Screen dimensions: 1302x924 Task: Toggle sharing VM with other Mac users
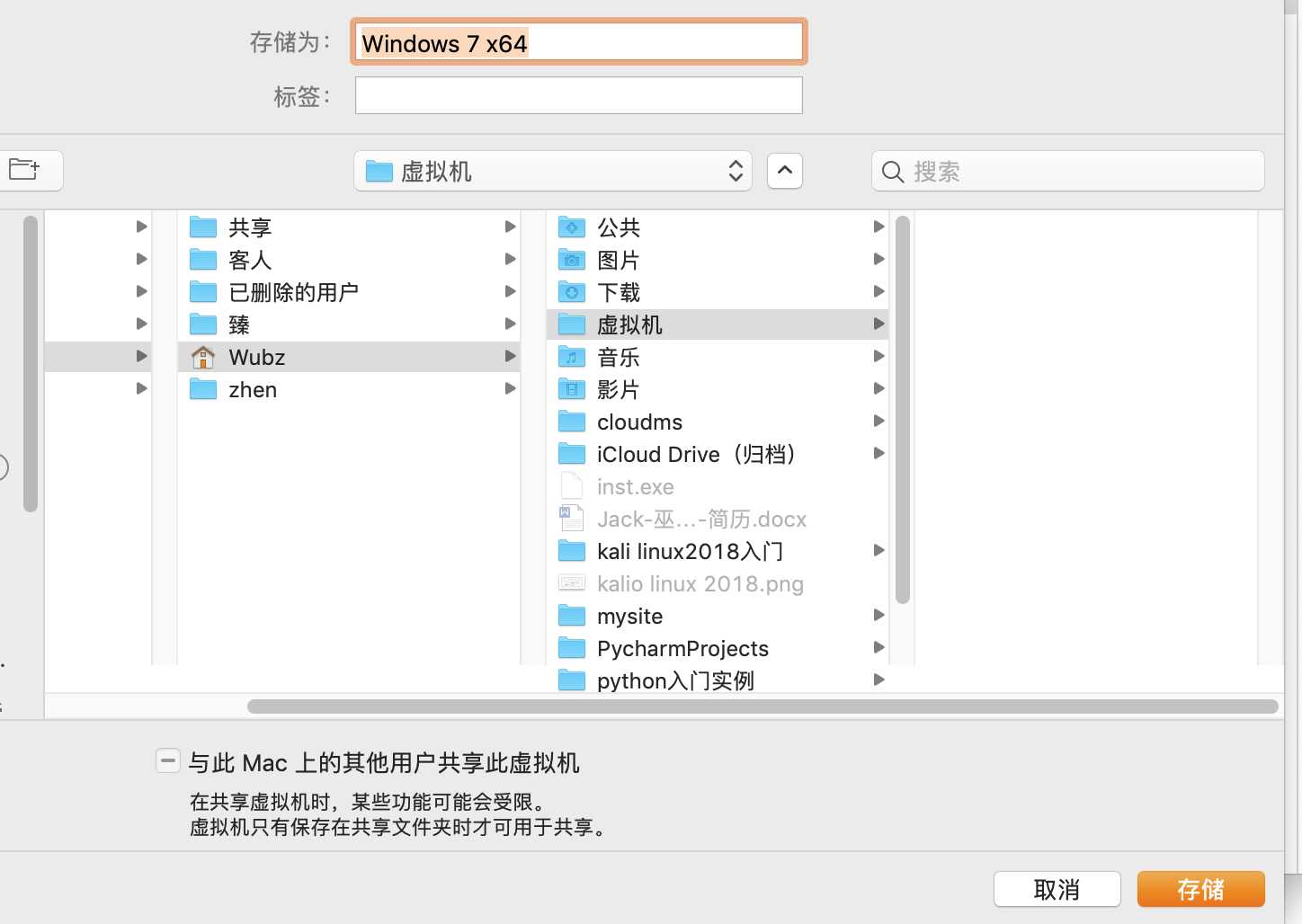(x=167, y=761)
